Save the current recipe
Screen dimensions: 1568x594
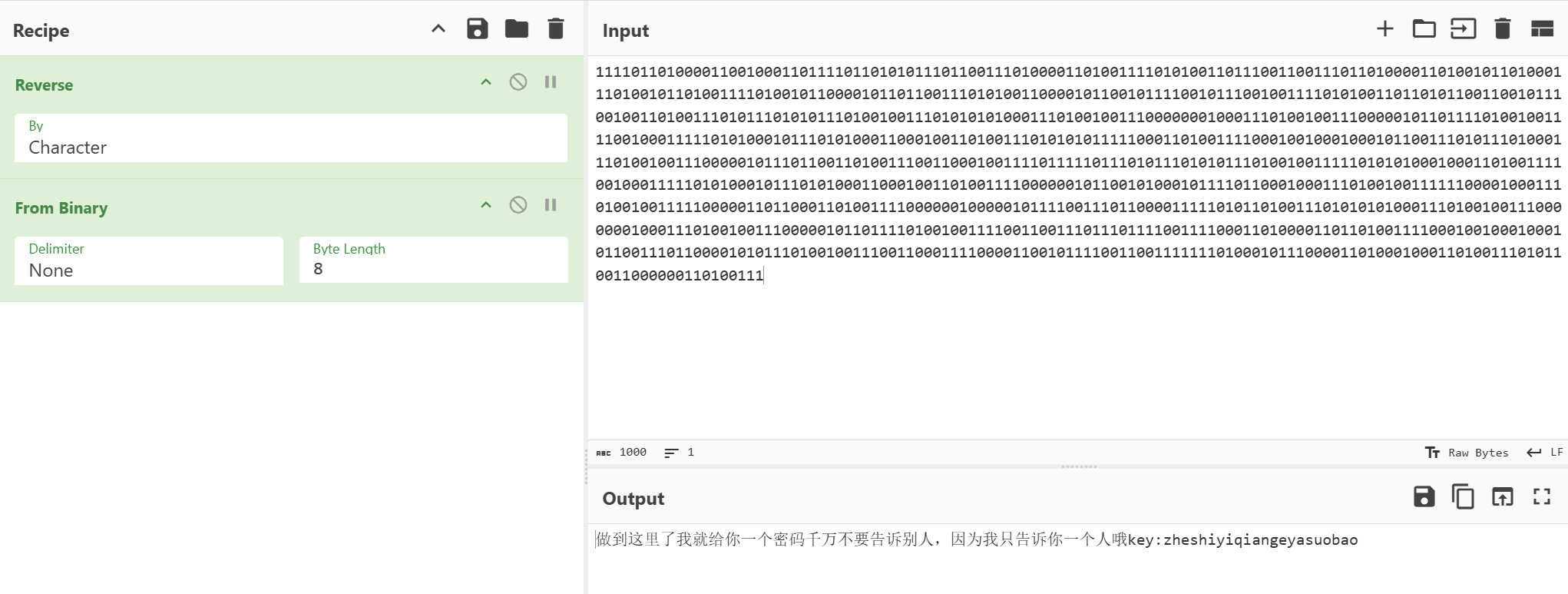click(x=477, y=29)
